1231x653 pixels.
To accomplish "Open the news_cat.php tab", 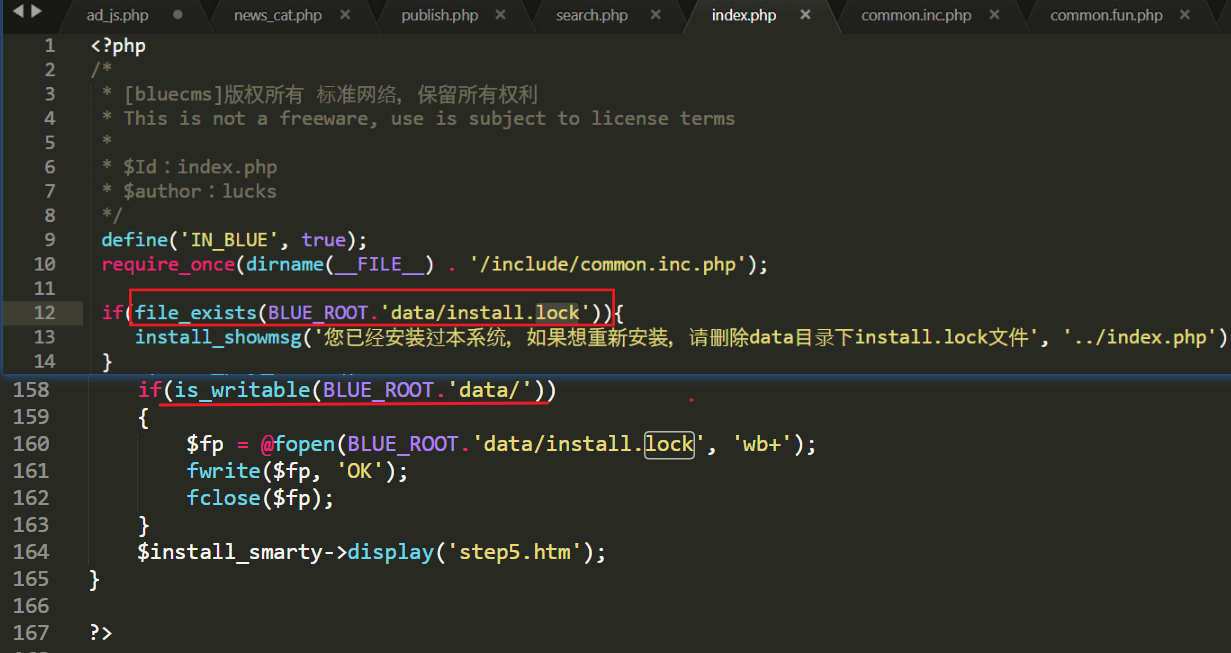I will point(277,15).
